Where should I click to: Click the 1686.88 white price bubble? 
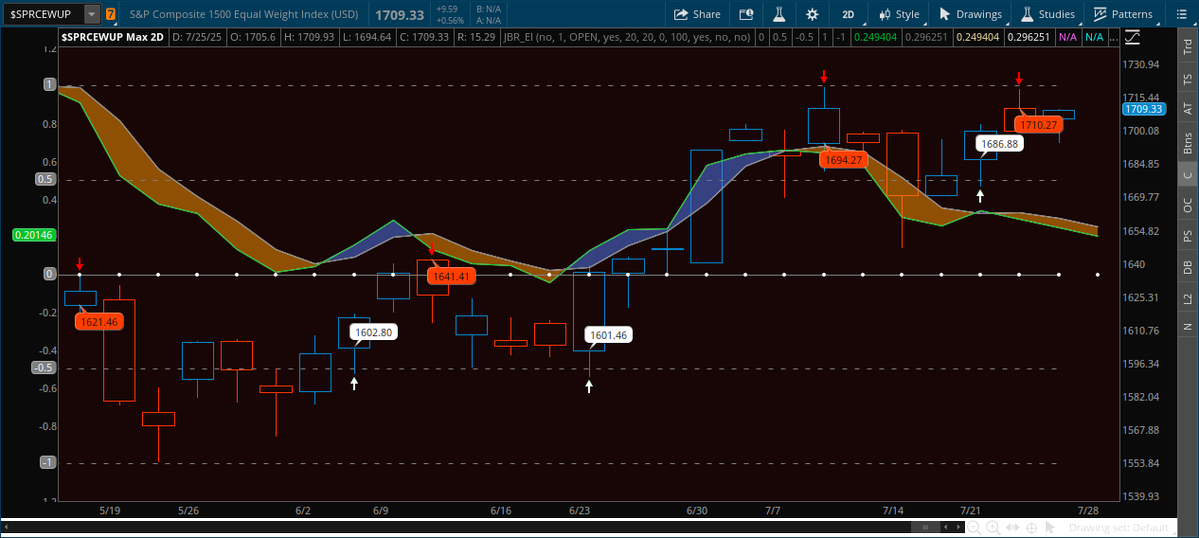click(1000, 143)
